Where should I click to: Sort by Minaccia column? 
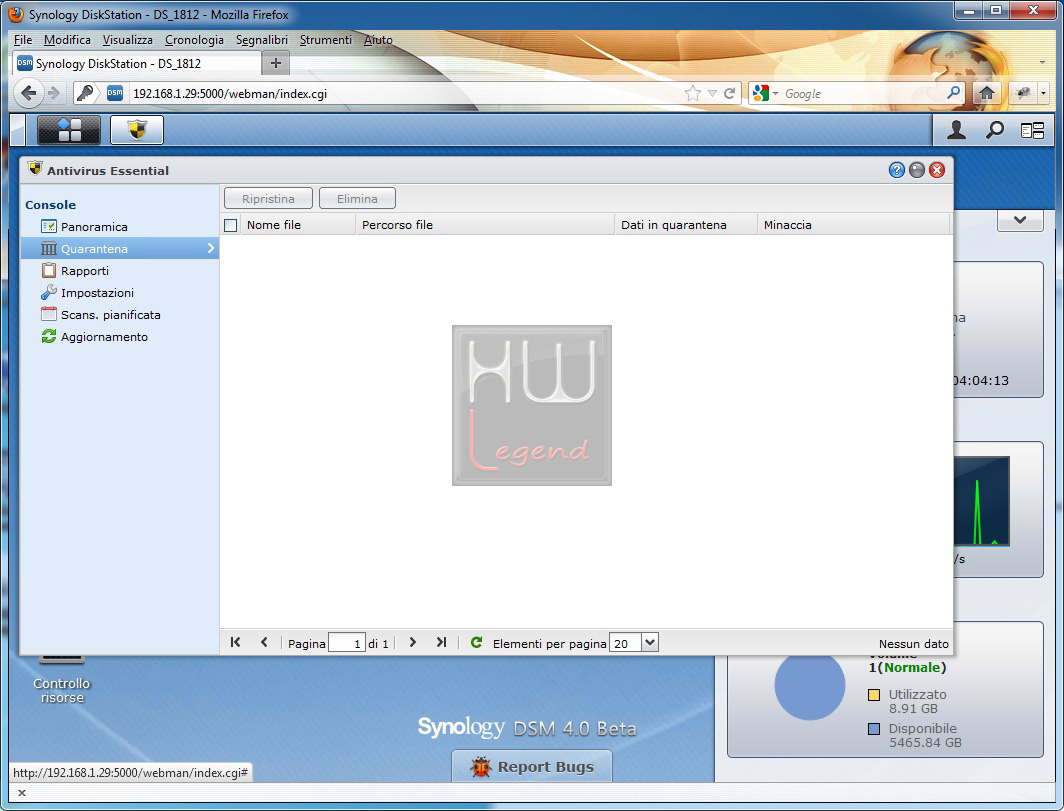click(854, 225)
